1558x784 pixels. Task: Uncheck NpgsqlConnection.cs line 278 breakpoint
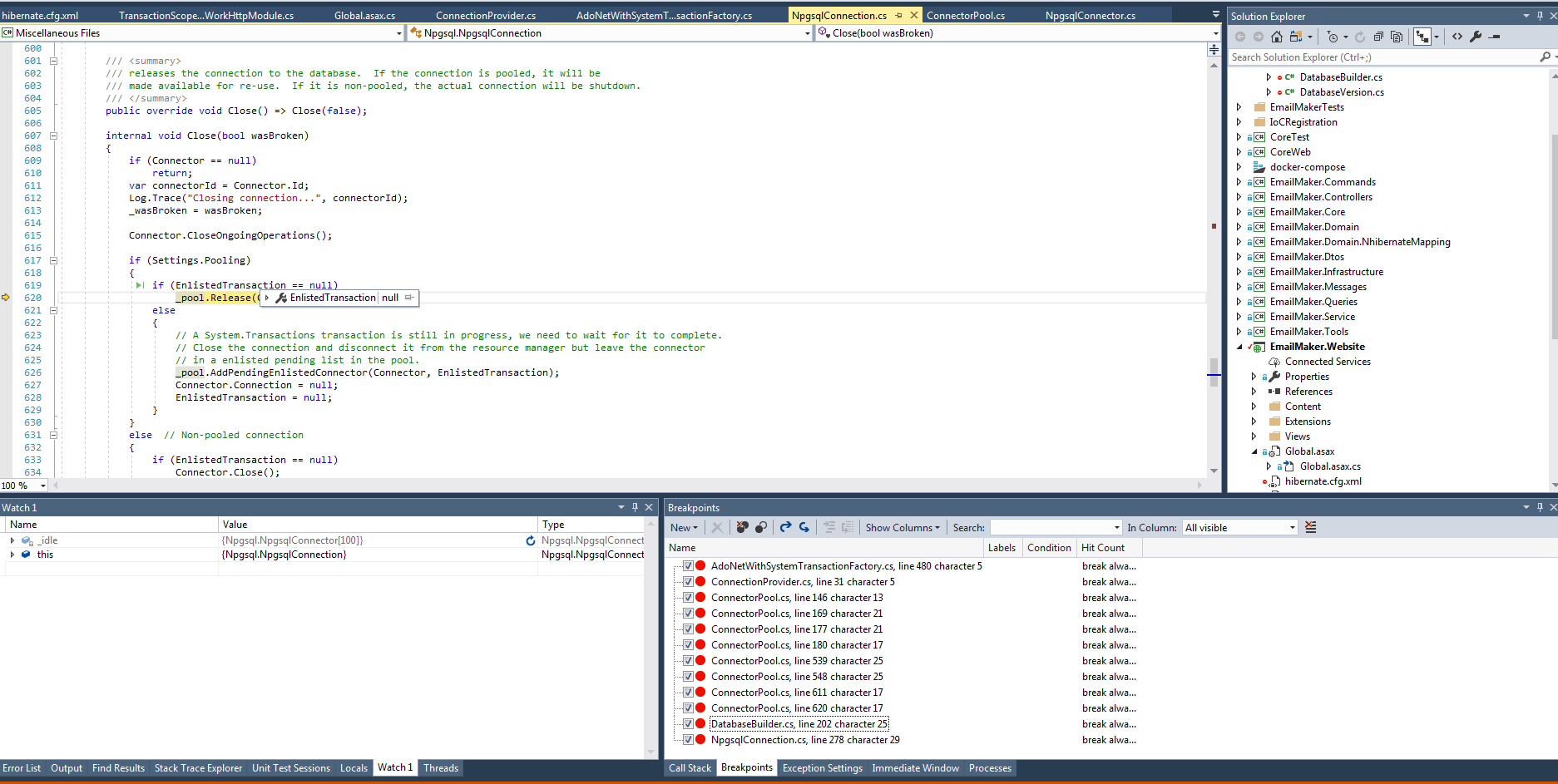click(688, 740)
